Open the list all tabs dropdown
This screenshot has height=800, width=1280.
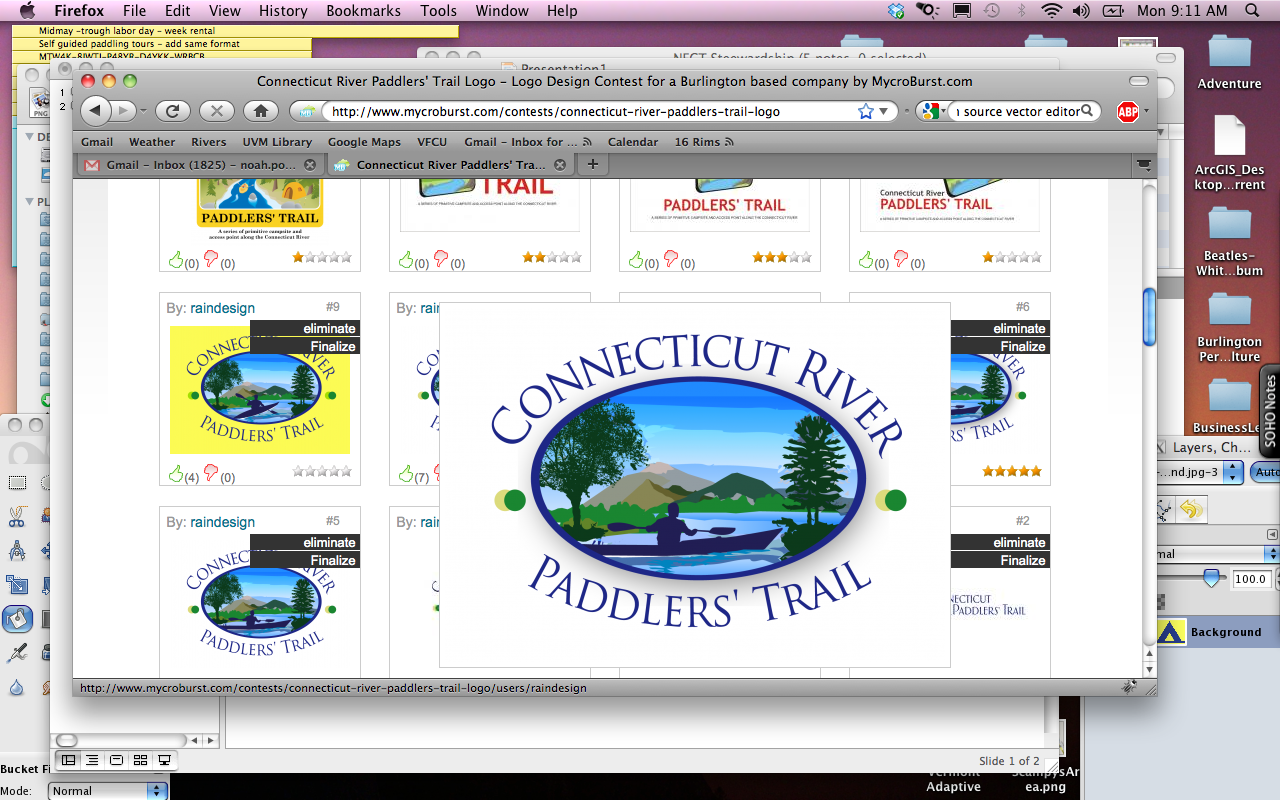[1144, 164]
